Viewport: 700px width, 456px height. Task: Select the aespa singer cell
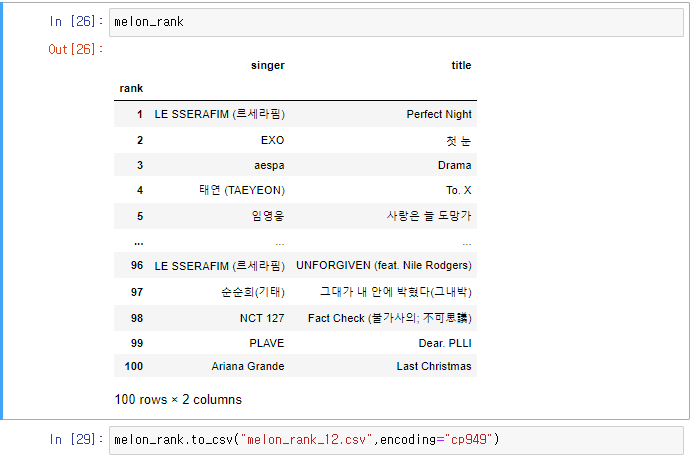tap(269, 165)
